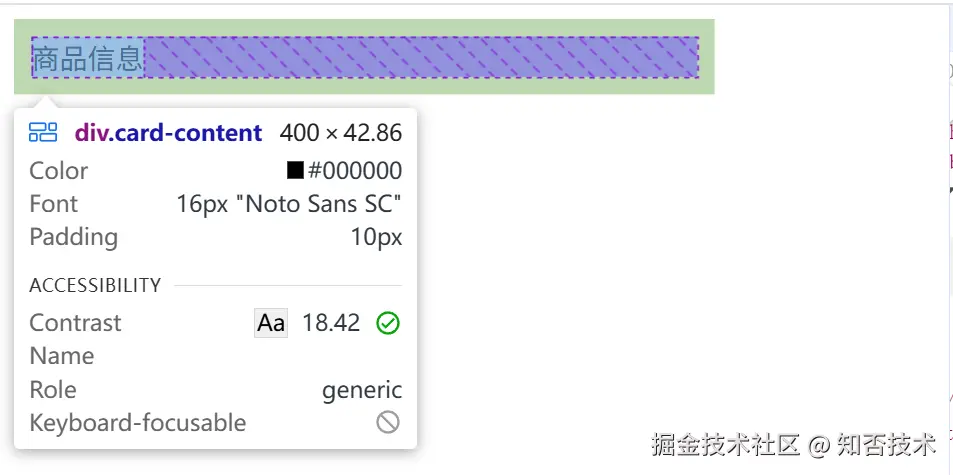Click the not keyboard-focusable circle-slash icon
Screen dimensions: 953x475
(x=388, y=423)
